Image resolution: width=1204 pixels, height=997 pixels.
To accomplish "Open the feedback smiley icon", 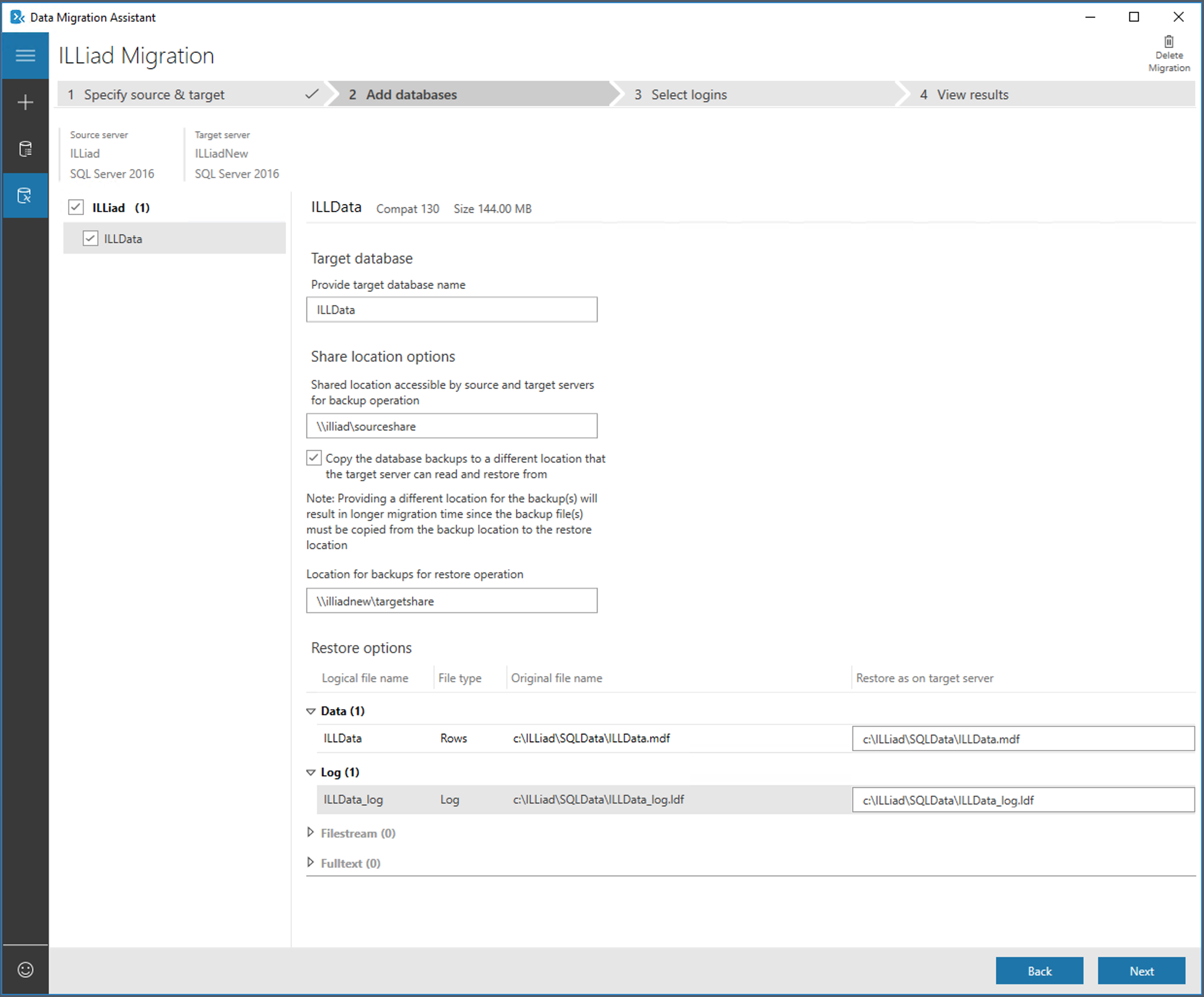I will [x=25, y=969].
